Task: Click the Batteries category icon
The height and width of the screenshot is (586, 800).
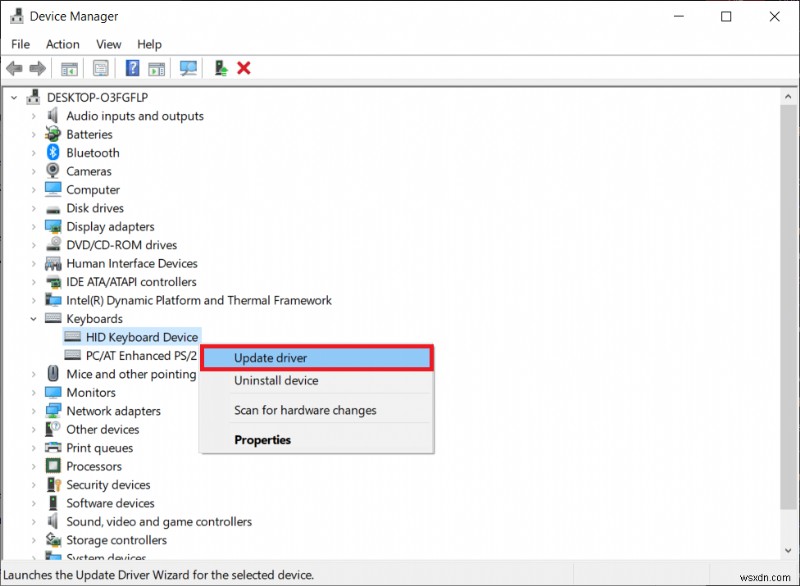Action: pos(53,134)
